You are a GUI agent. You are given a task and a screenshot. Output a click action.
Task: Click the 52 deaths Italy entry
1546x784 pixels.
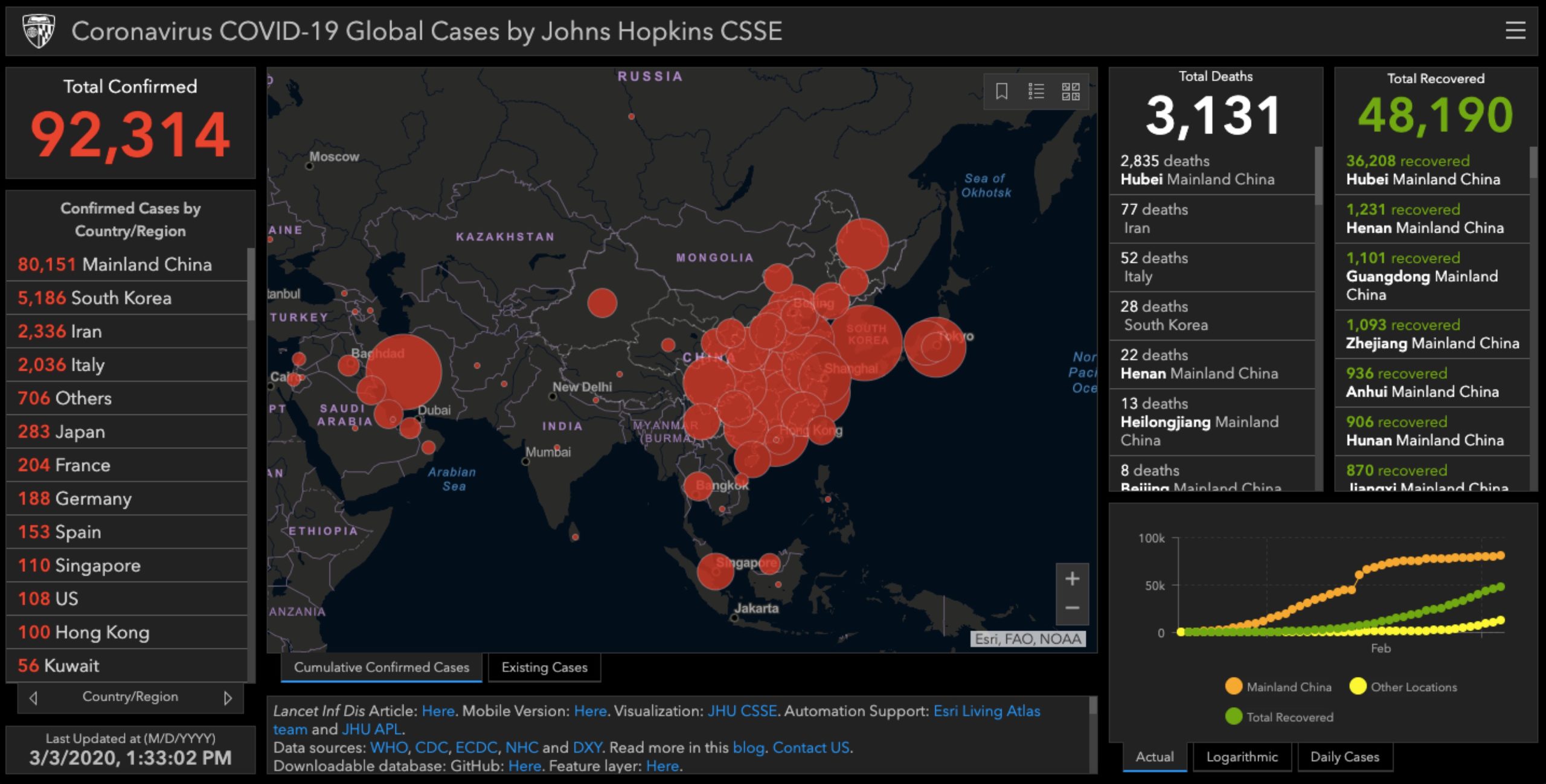1212,267
